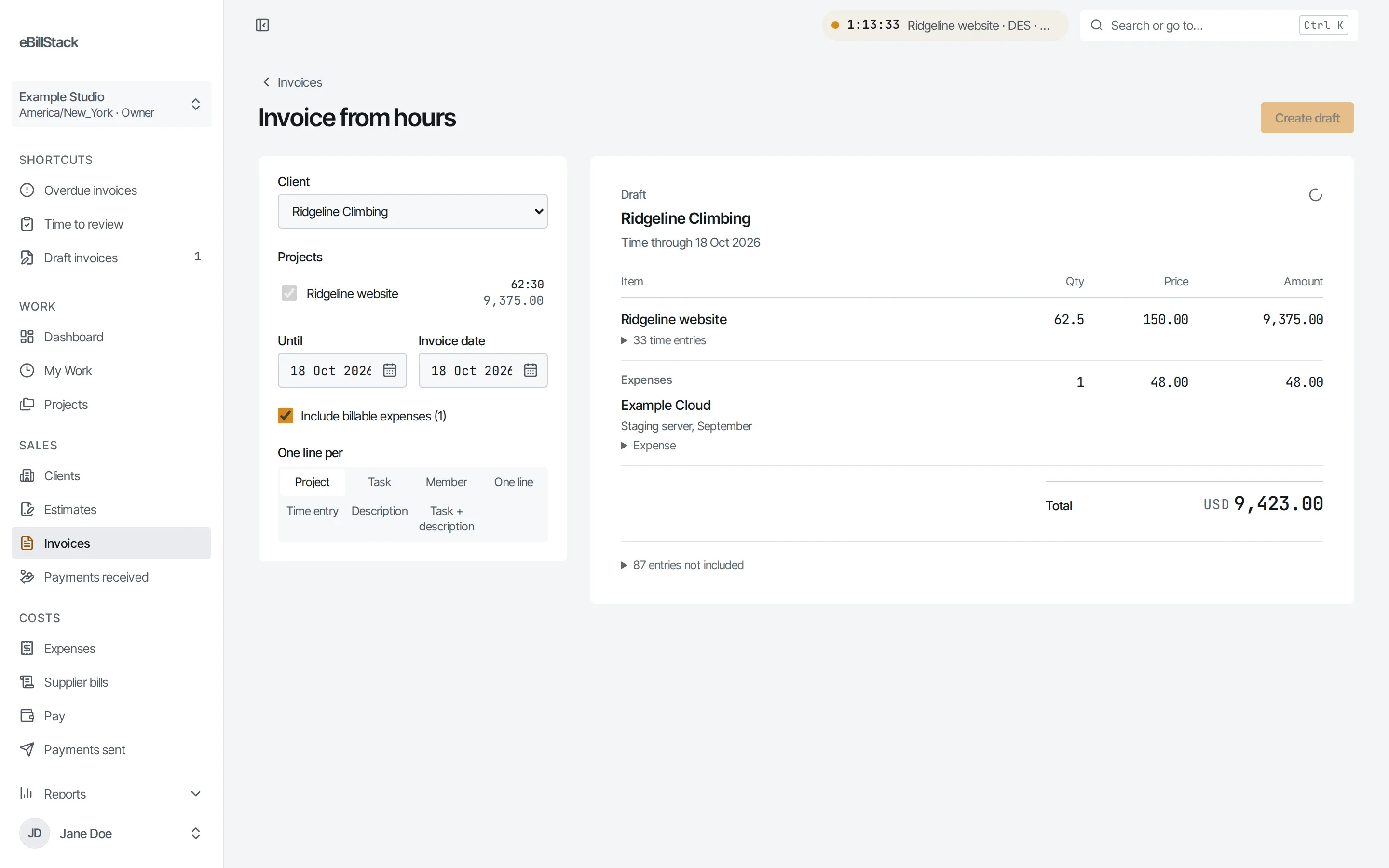Expand 33 time entries details

pos(664,340)
